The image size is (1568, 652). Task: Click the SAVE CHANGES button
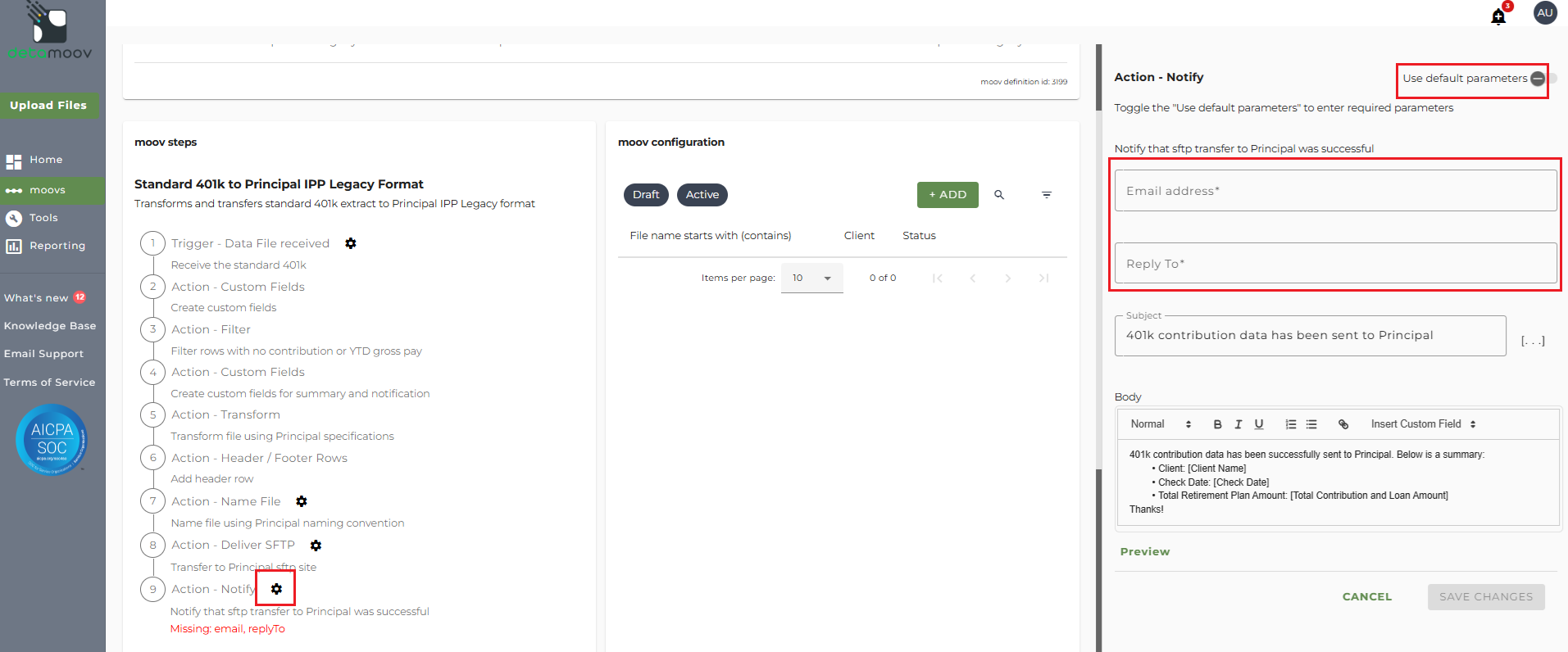click(x=1486, y=597)
